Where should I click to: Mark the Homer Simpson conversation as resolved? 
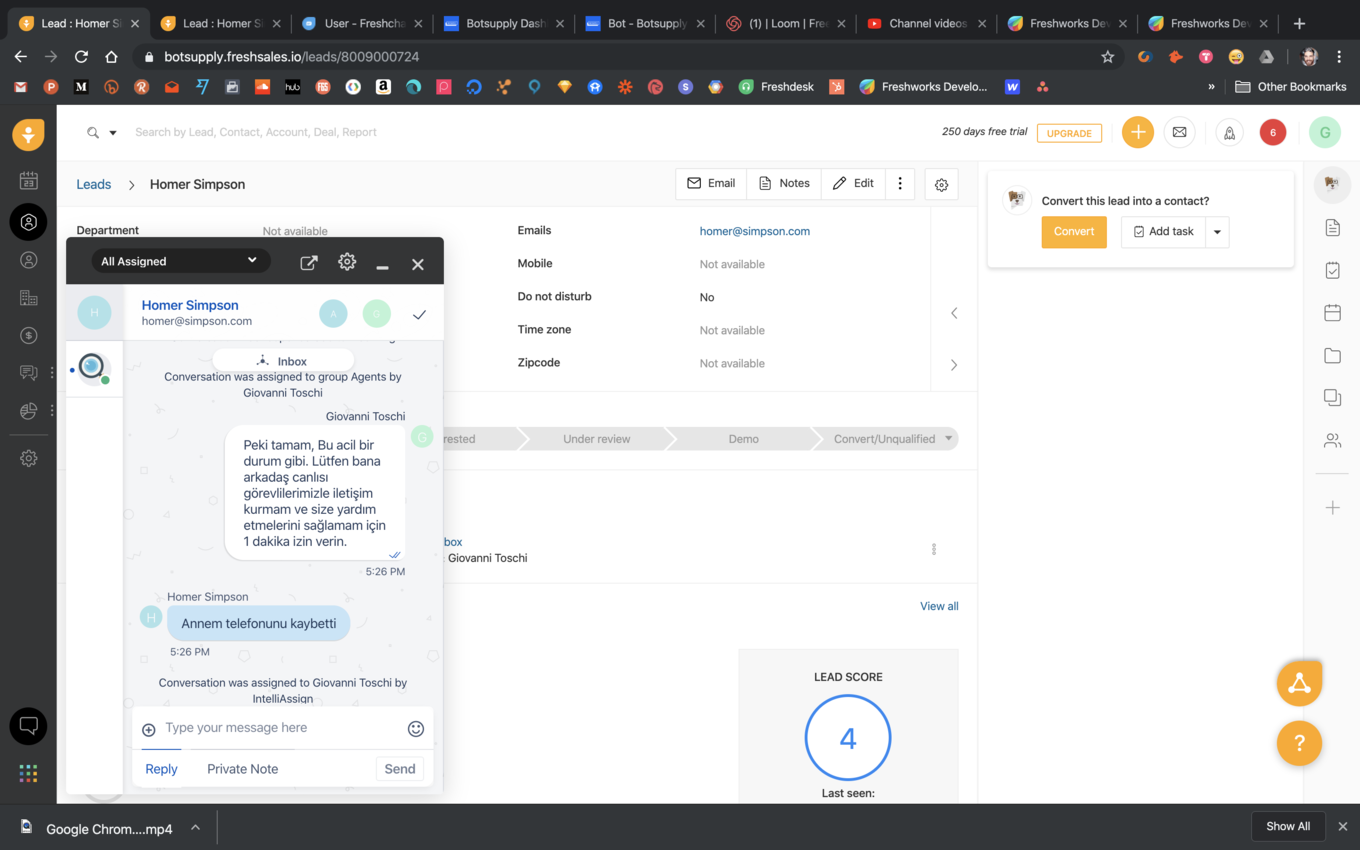(x=419, y=313)
